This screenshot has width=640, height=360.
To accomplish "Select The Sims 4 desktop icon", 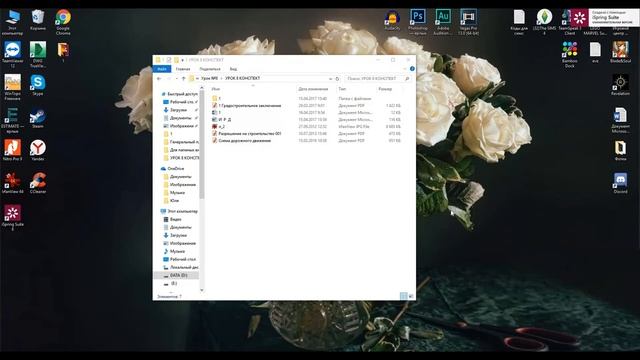I will pyautogui.click(x=544, y=22).
